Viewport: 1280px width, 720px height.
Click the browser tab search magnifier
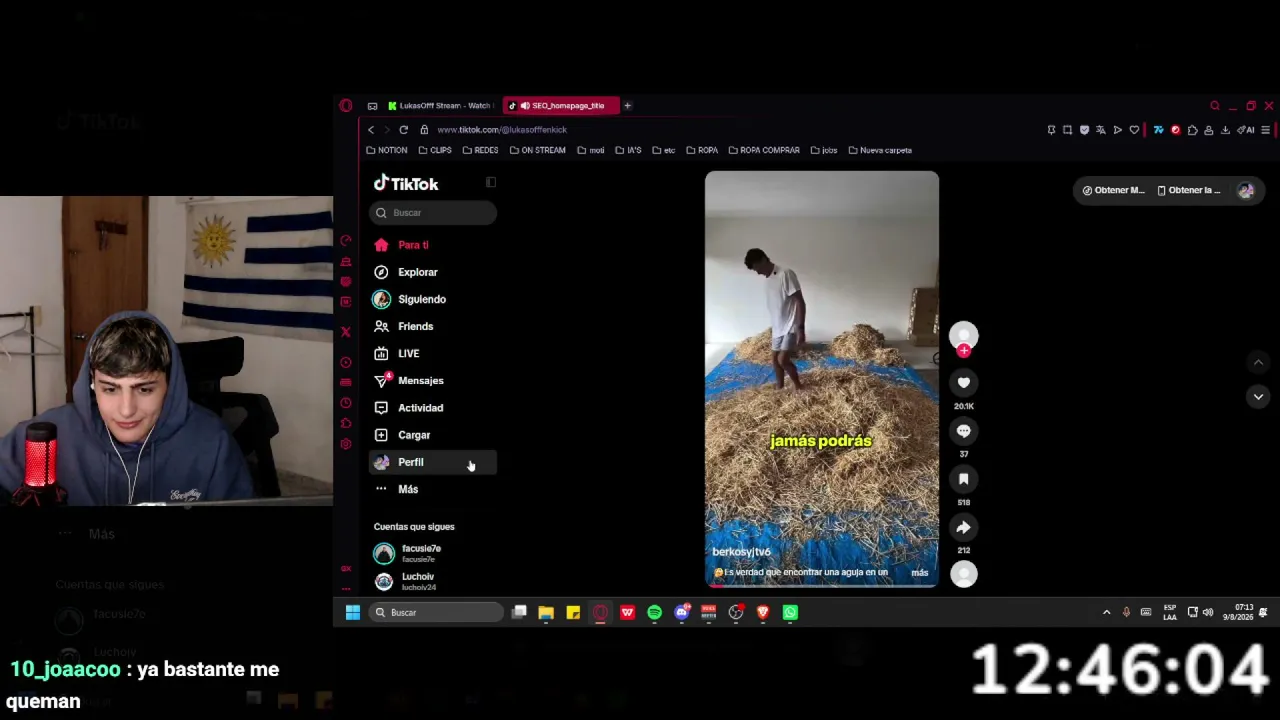(1215, 105)
